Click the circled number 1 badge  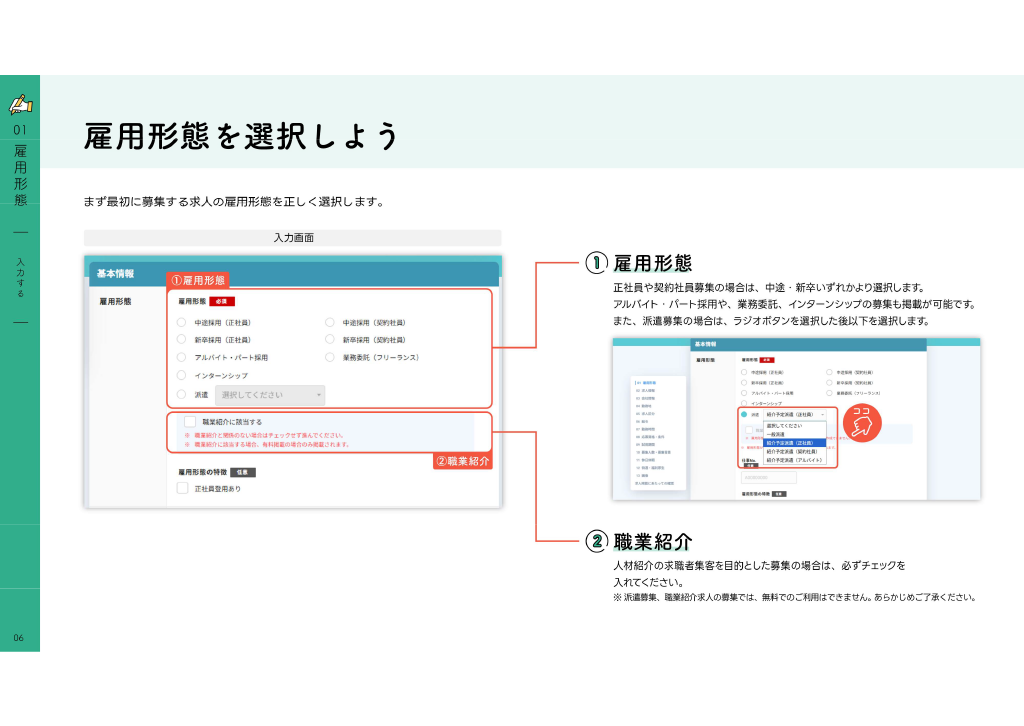tap(596, 263)
